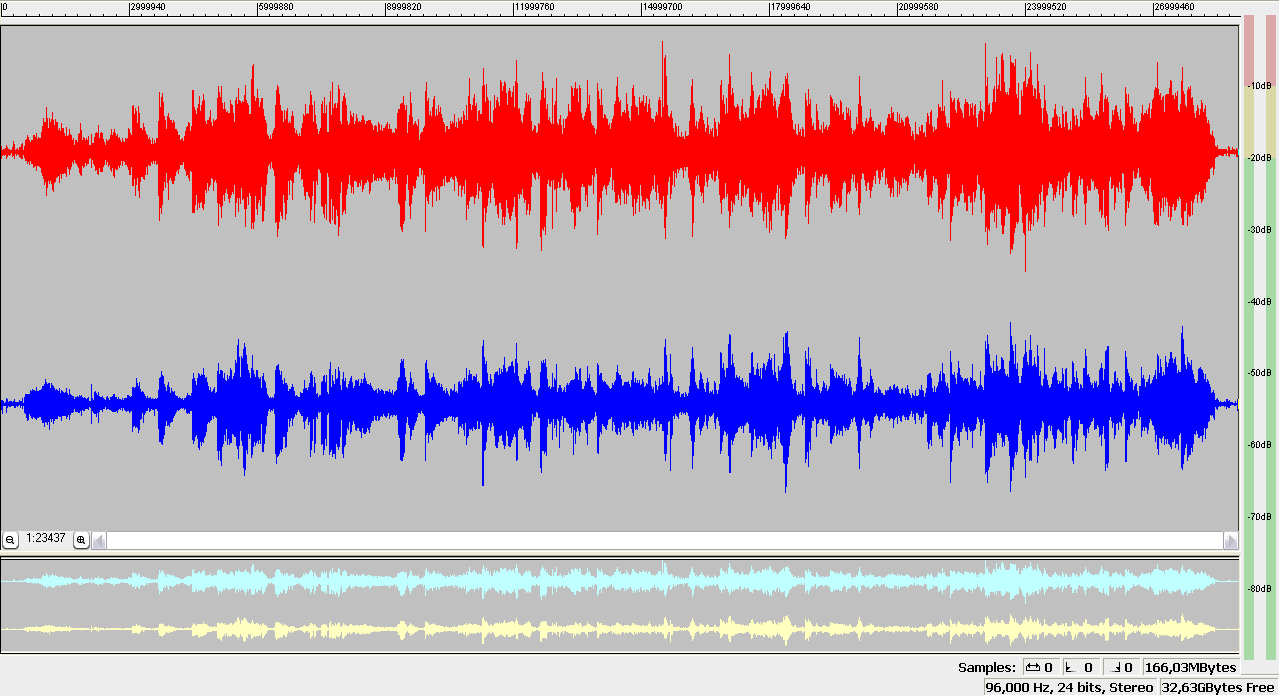Click ruler marker 0 at the start

pyautogui.click(x=5, y=6)
